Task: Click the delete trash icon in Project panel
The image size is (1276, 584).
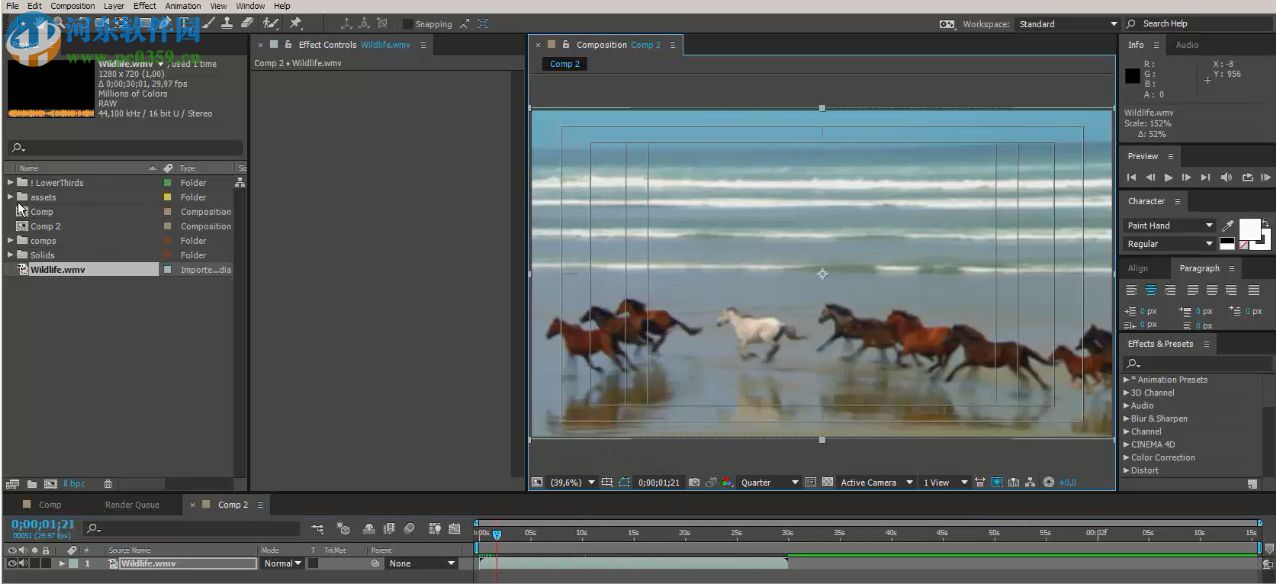Action: click(x=108, y=484)
